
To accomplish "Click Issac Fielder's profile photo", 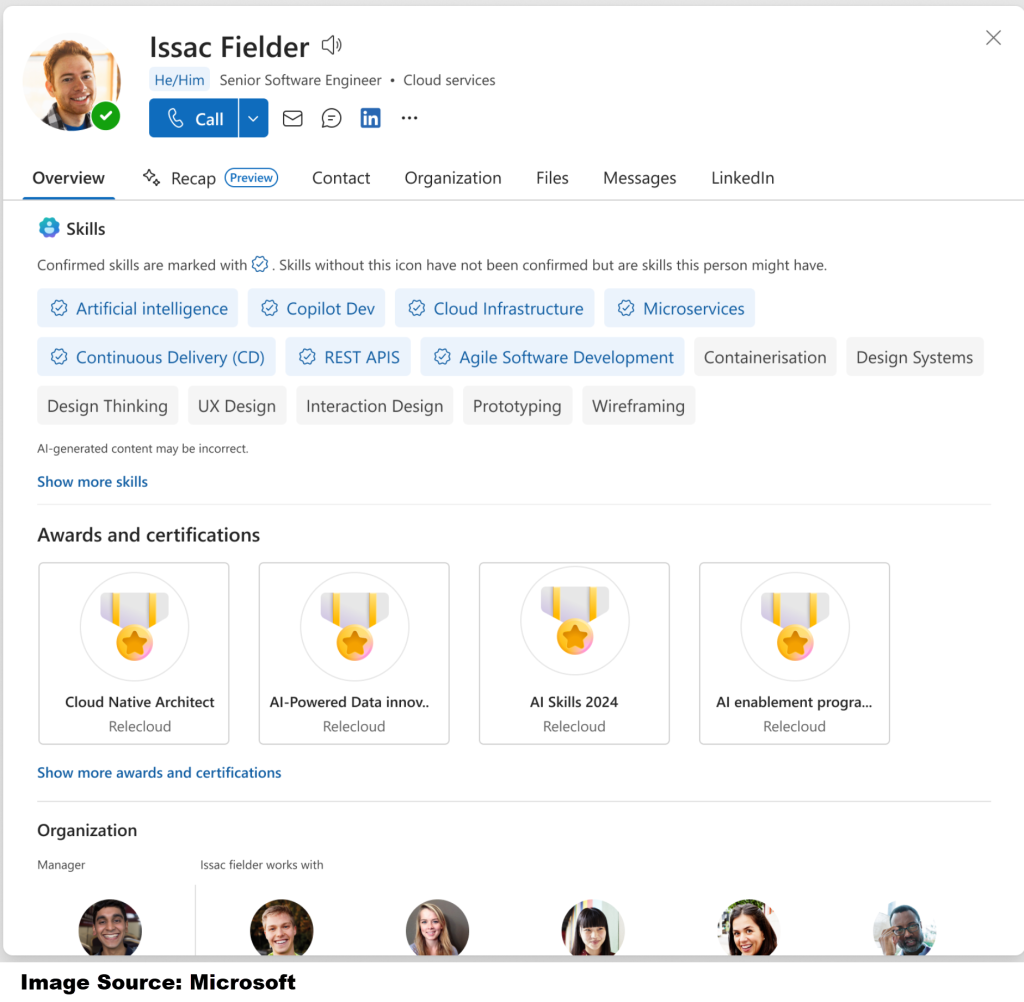I will pyautogui.click(x=70, y=82).
